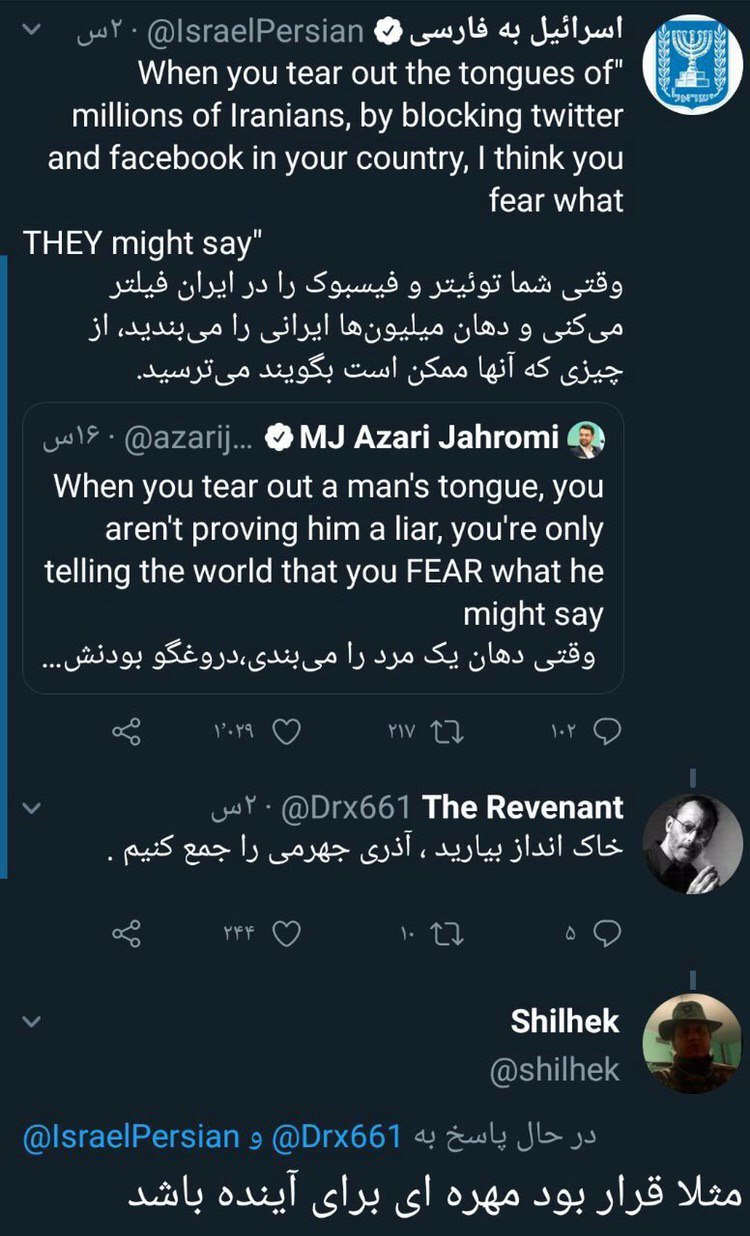Tap The Revenant display name
Screen dimensions: 750x1236
coord(523,807)
